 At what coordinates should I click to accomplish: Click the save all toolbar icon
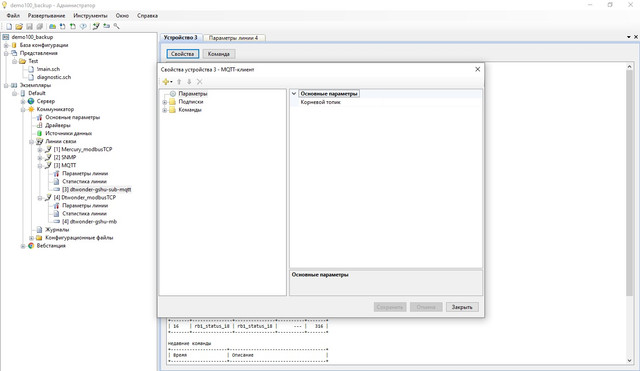click(40, 26)
